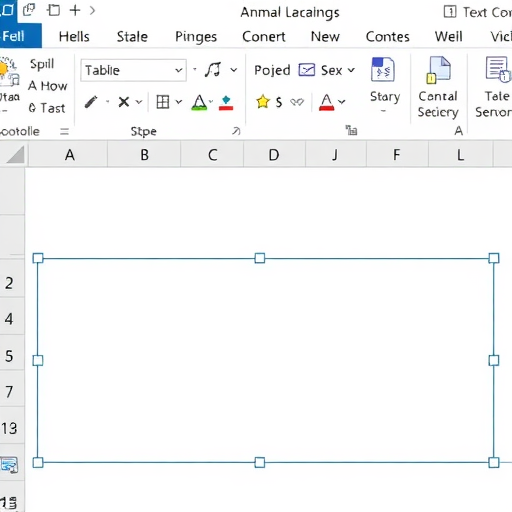Click the top-left shape resize handle
The width and height of the screenshot is (512, 512).
pyautogui.click(x=38, y=258)
